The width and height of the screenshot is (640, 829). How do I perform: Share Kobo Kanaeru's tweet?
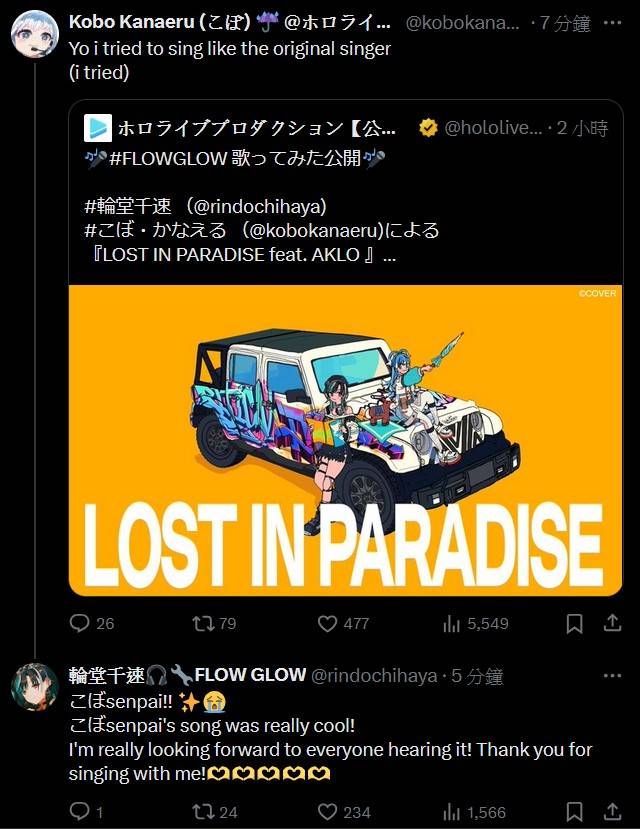point(612,623)
